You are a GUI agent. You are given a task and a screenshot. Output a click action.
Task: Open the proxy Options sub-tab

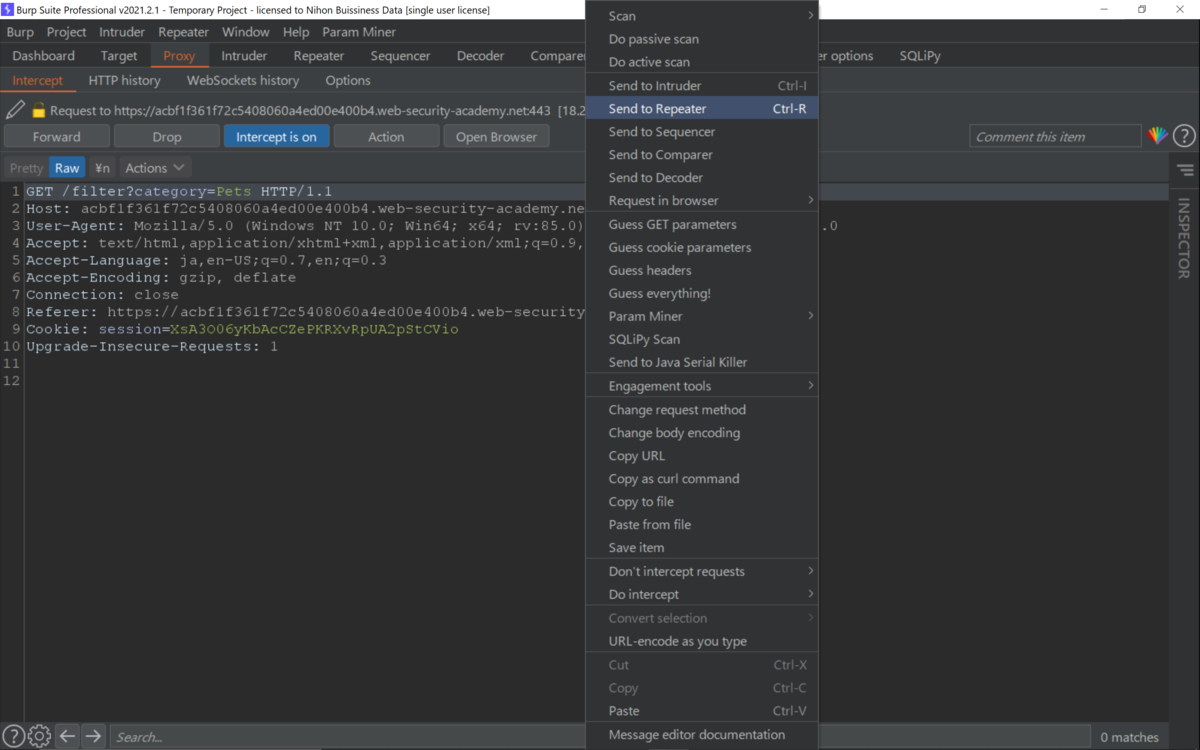pyautogui.click(x=348, y=80)
